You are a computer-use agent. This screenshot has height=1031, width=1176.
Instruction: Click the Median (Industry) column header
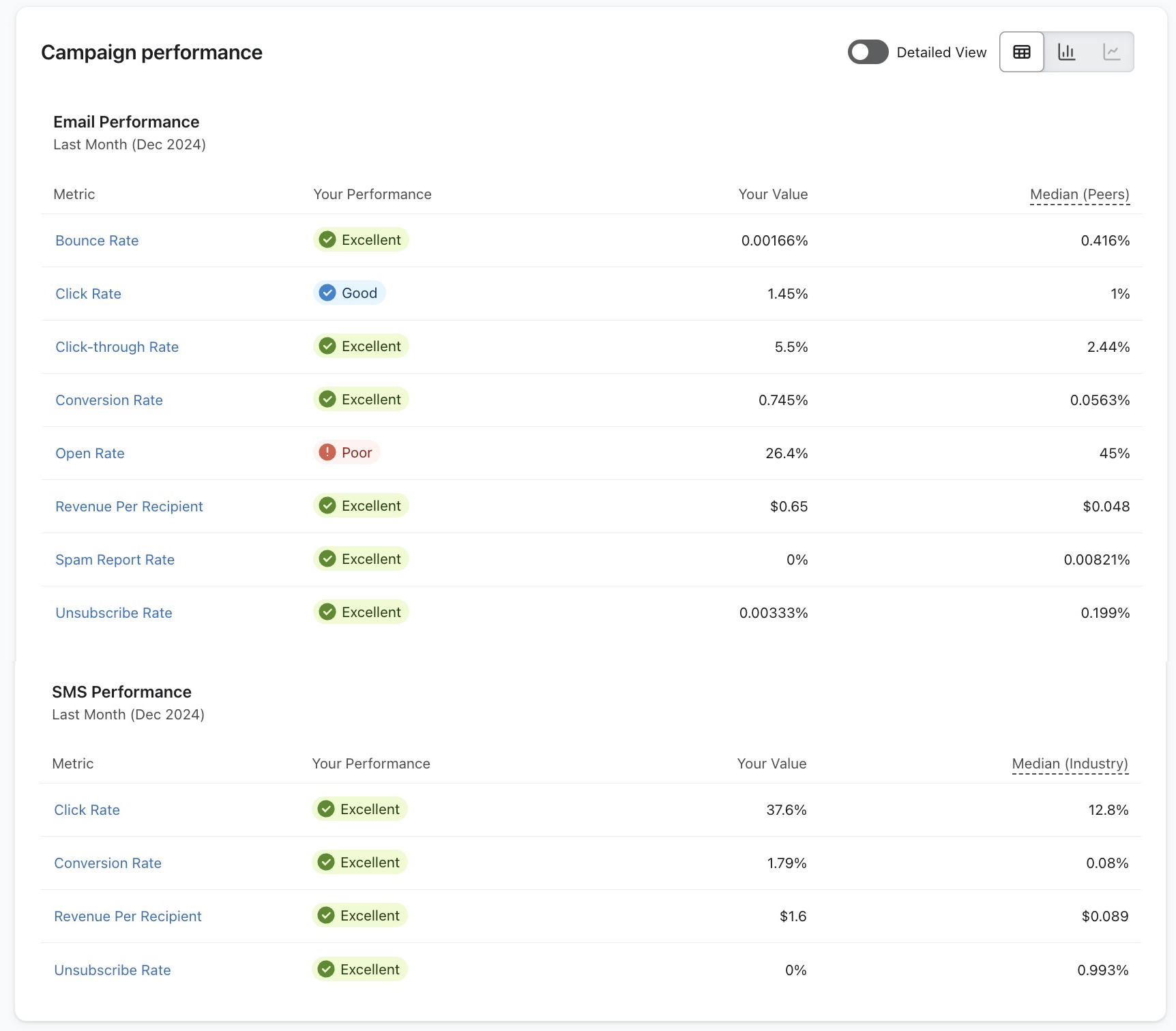click(x=1070, y=764)
